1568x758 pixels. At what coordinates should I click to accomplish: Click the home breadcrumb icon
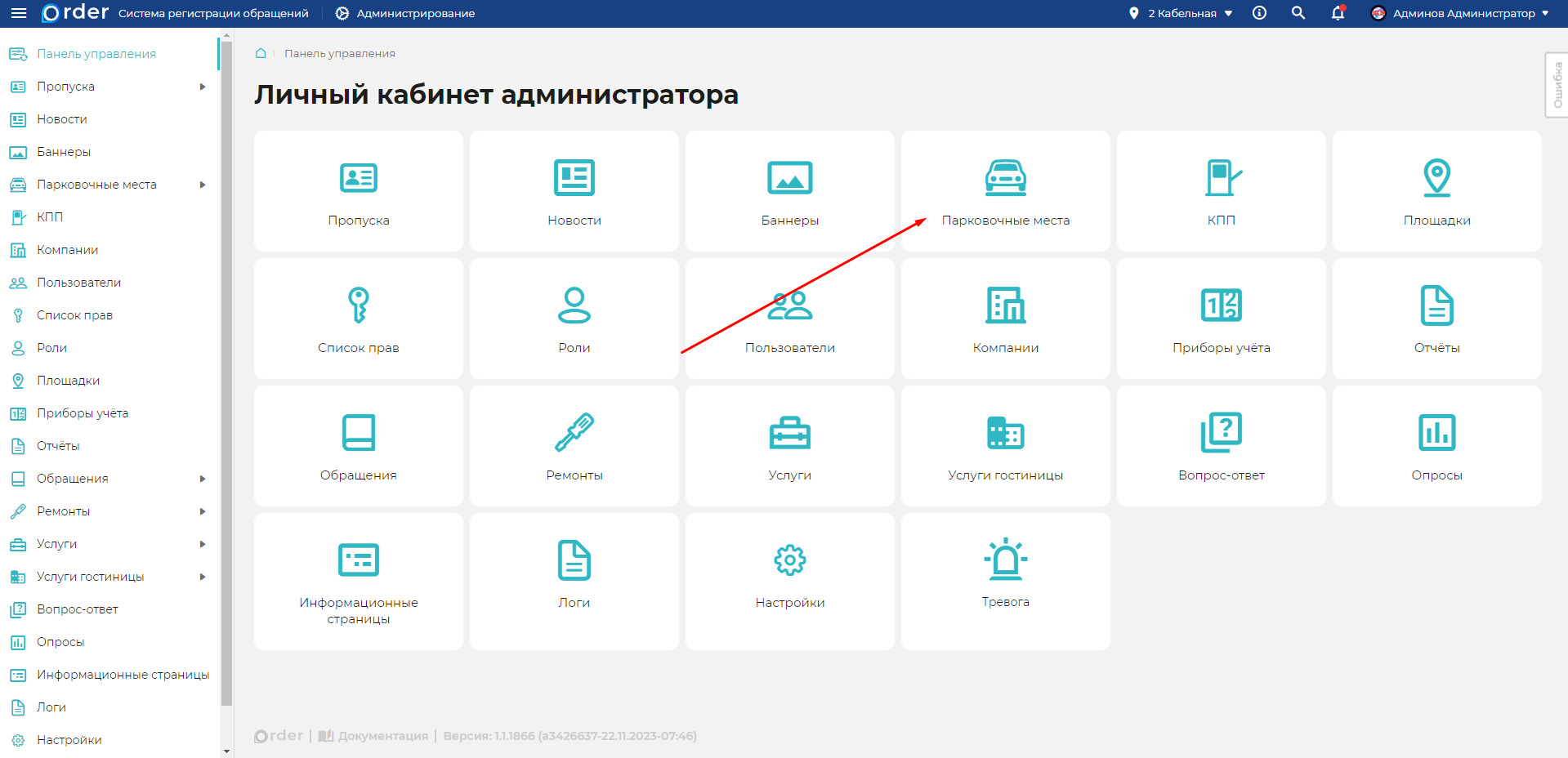pos(261,53)
